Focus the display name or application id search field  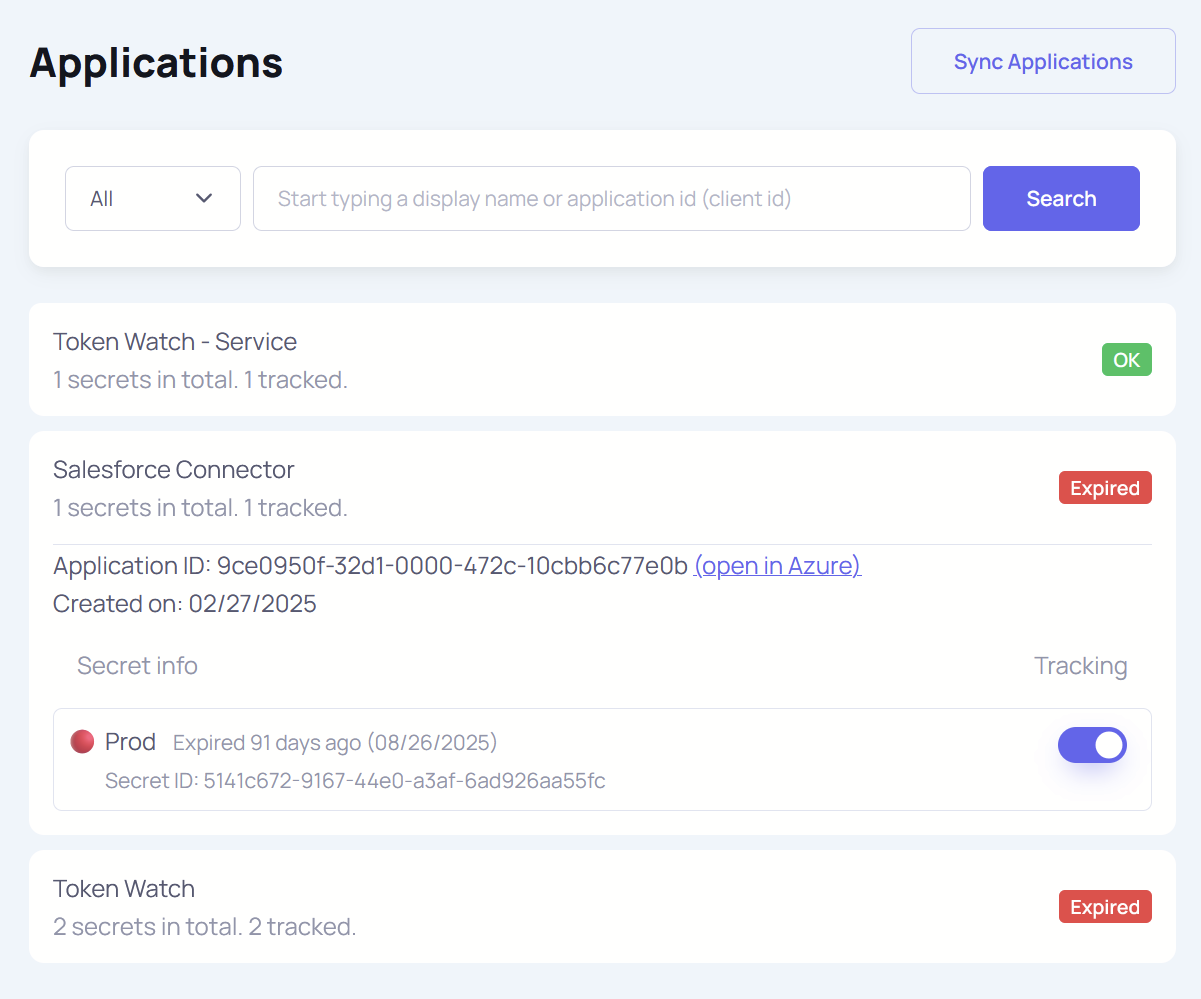[611, 199]
